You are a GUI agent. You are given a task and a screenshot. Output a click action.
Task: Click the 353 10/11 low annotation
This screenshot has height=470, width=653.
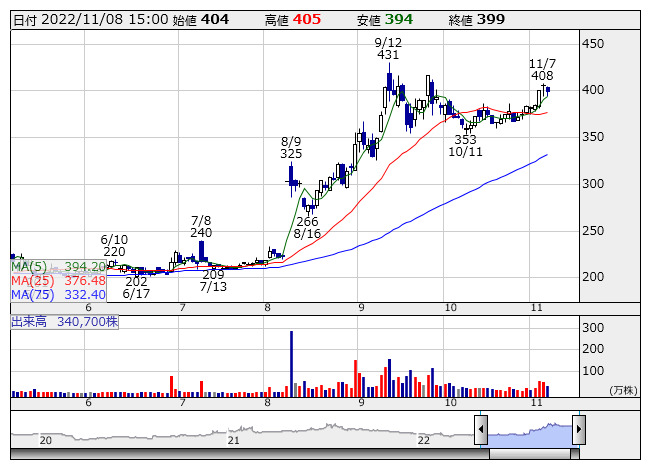(465, 145)
